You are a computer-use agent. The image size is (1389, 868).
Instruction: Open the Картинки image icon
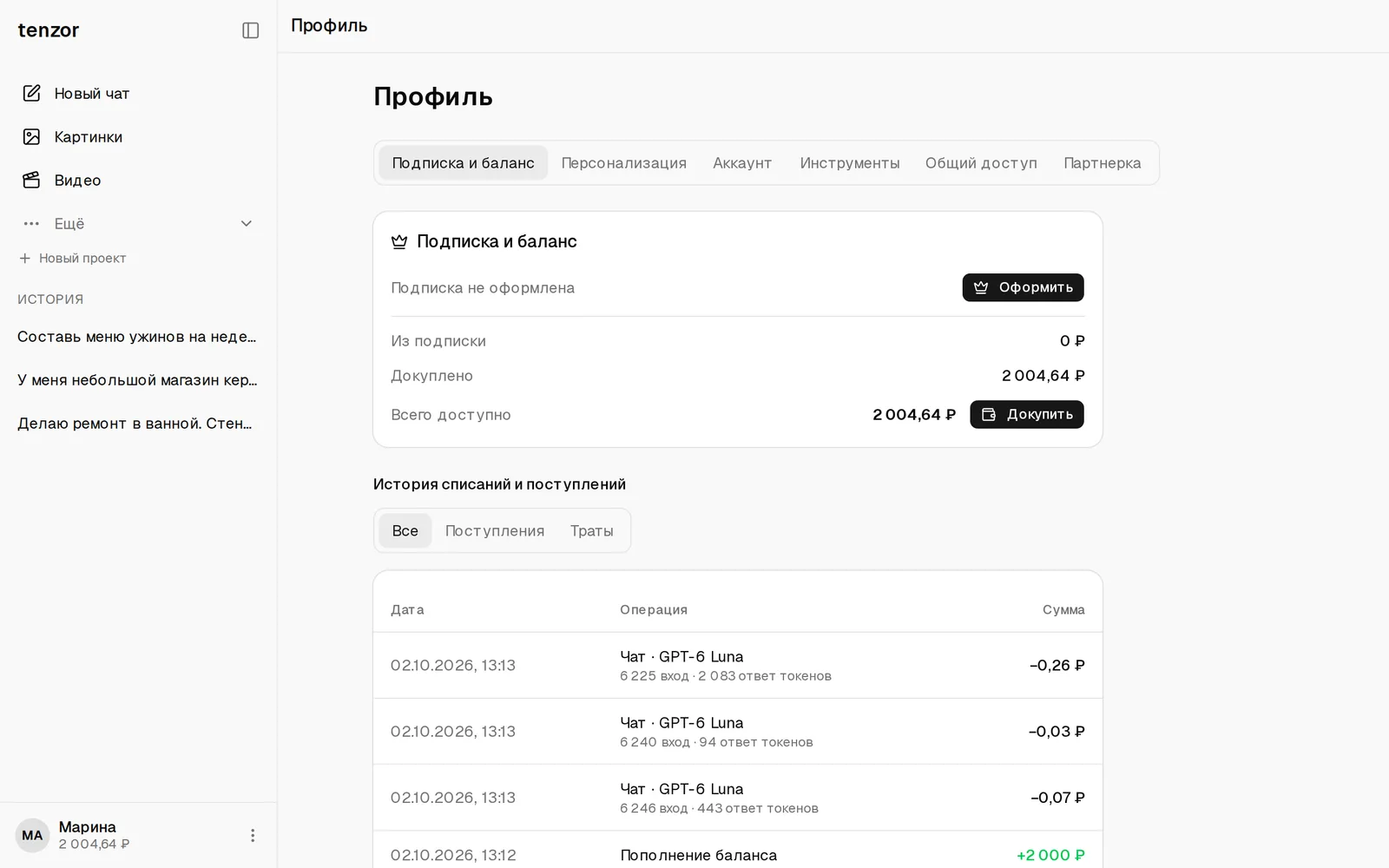pyautogui.click(x=31, y=136)
